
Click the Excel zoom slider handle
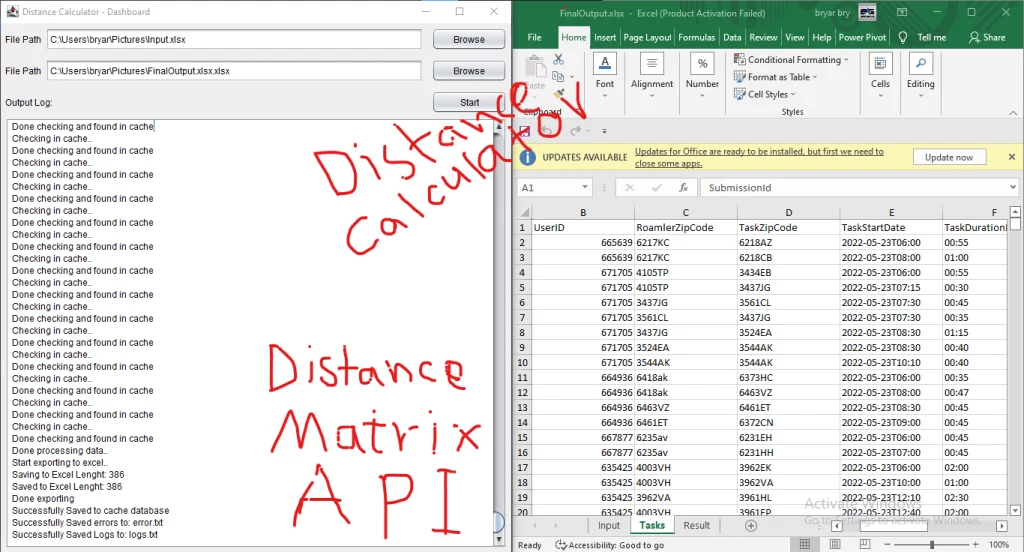coord(932,544)
